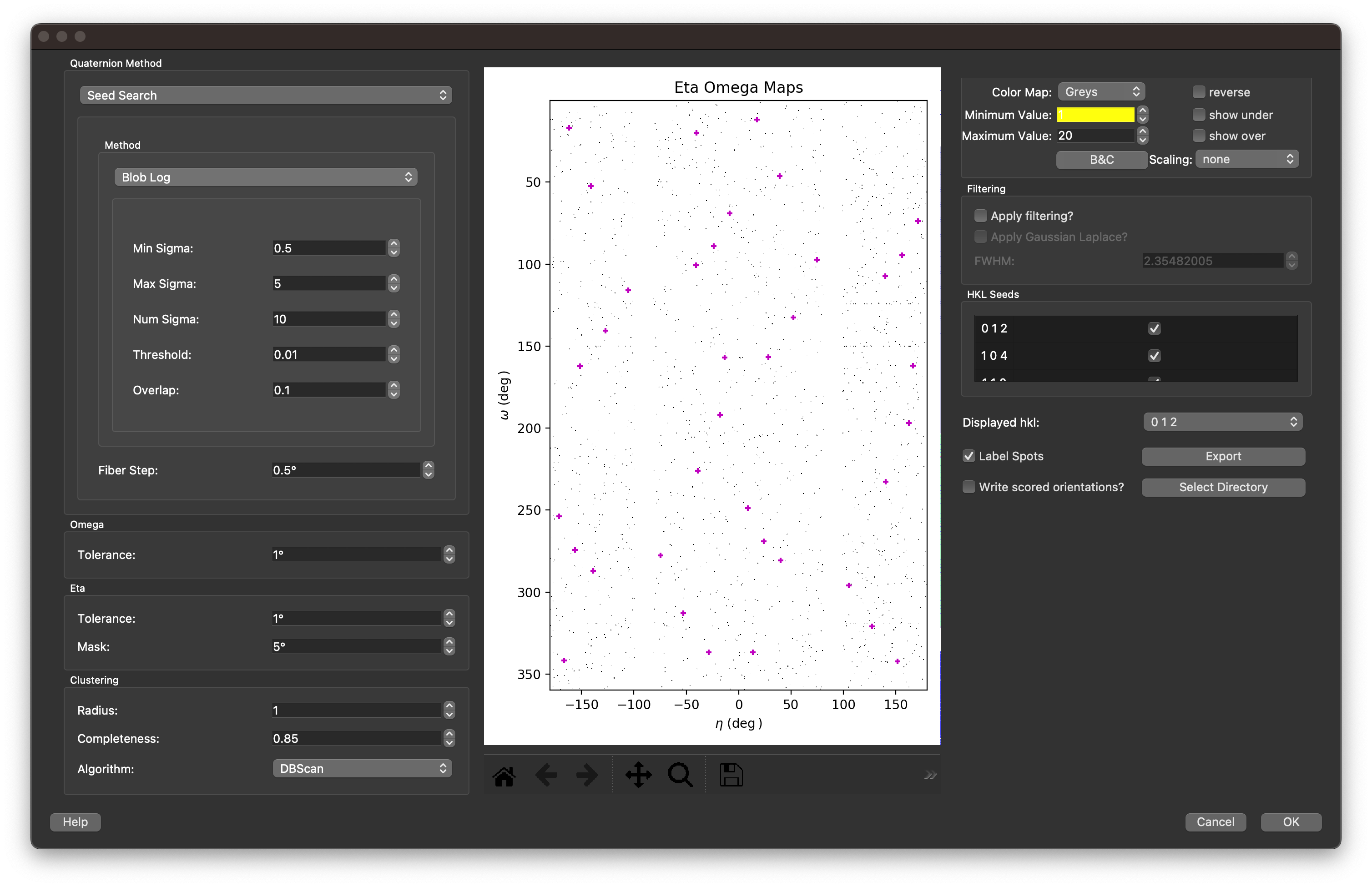Uncheck the 0 1 2 HKL seed

1154,328
